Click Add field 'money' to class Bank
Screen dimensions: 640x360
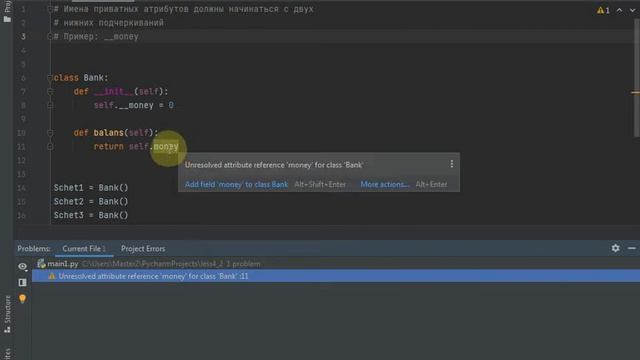pos(236,184)
